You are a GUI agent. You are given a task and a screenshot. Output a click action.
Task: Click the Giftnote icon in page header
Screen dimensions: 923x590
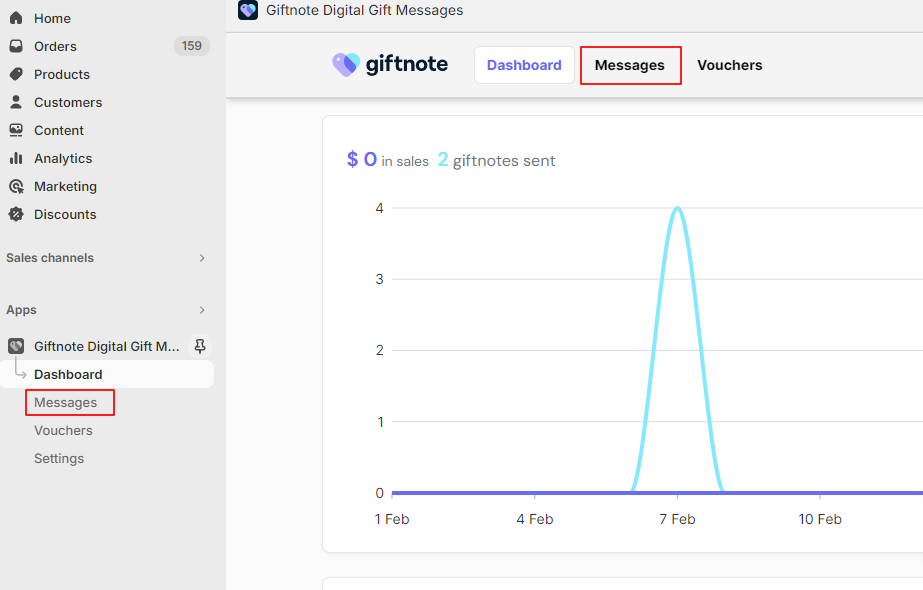(248, 10)
